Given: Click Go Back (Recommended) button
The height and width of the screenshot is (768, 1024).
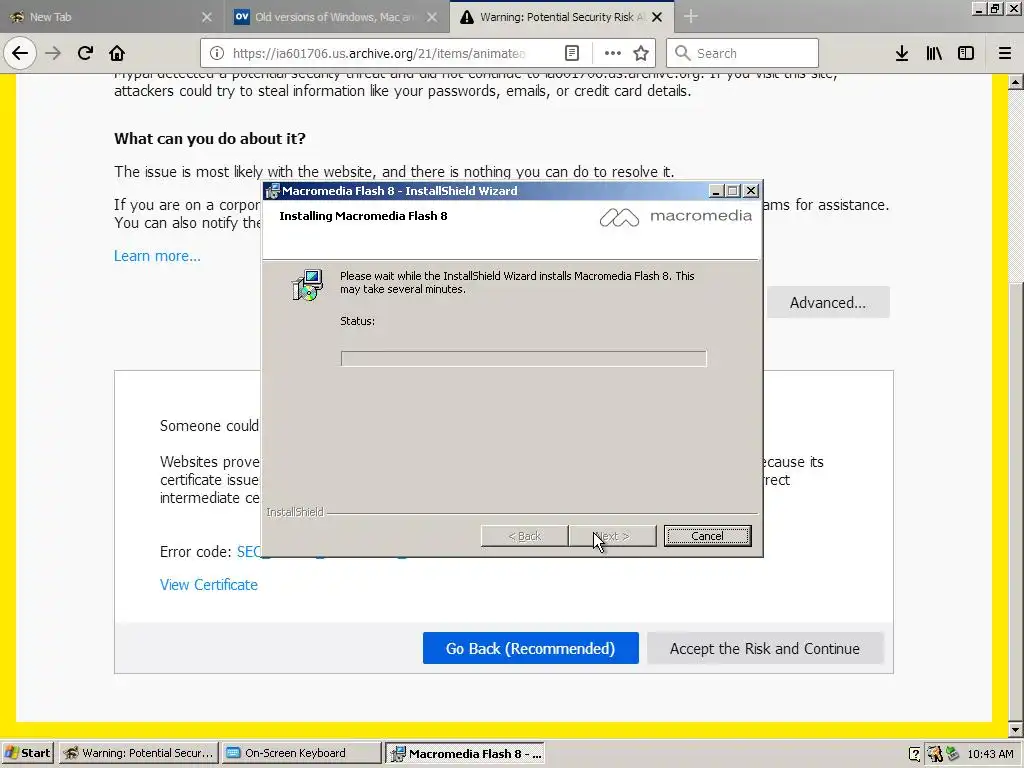Looking at the screenshot, I should click(x=530, y=648).
